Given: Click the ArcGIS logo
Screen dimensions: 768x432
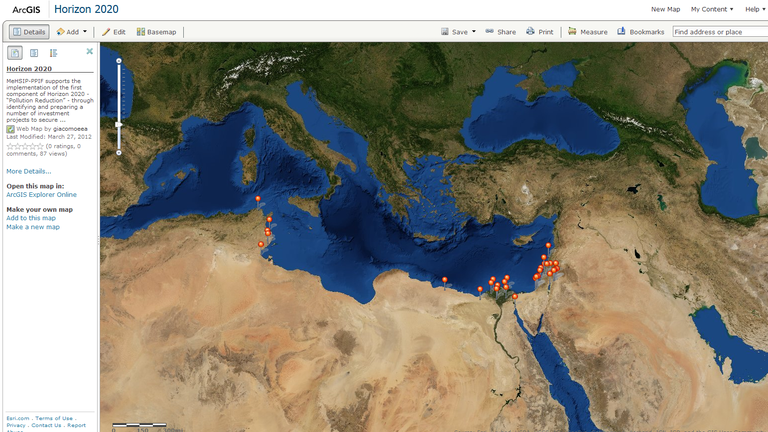Looking at the screenshot, I should point(26,10).
